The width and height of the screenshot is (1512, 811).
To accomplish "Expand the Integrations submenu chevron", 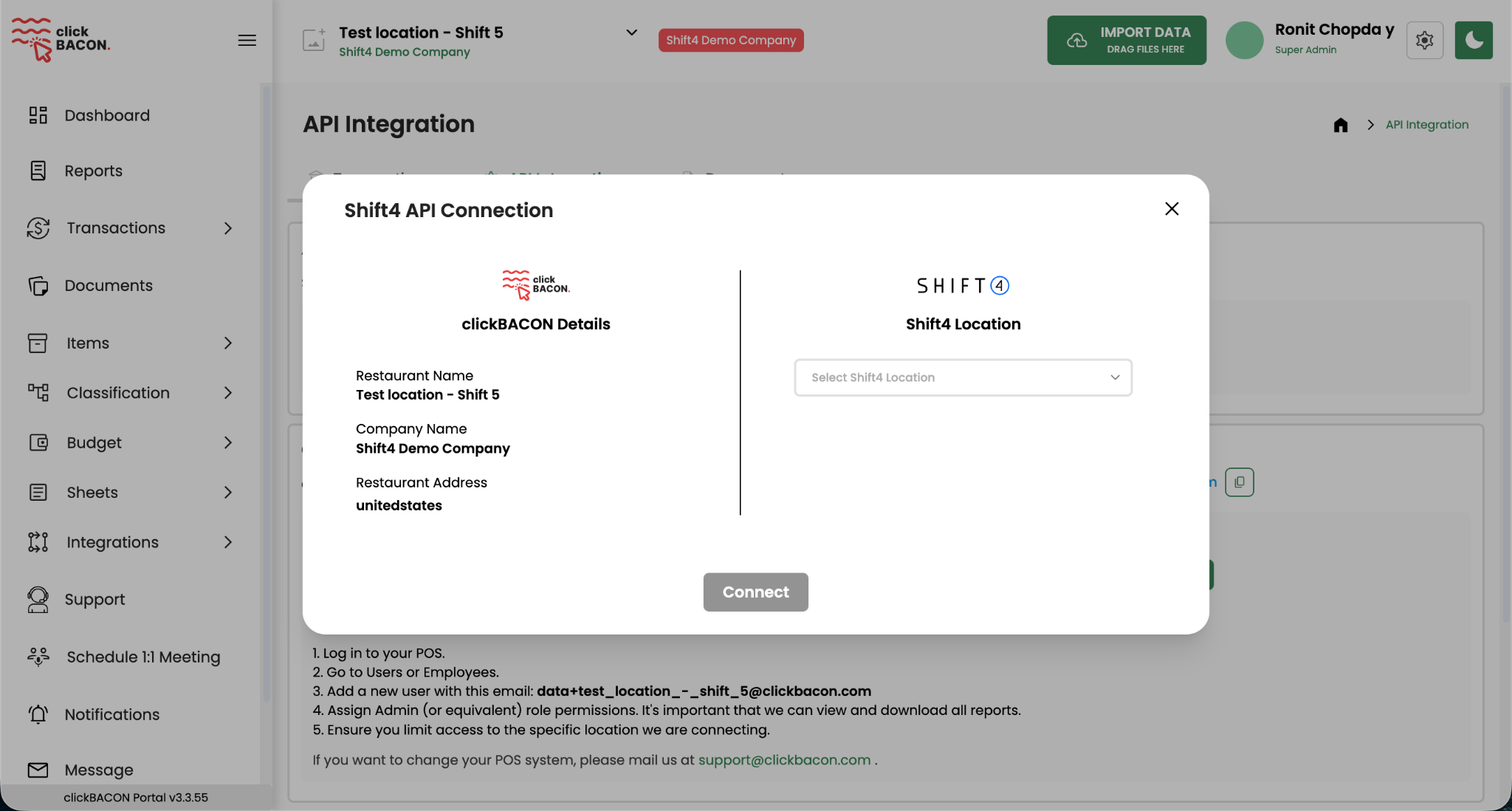I will point(228,542).
